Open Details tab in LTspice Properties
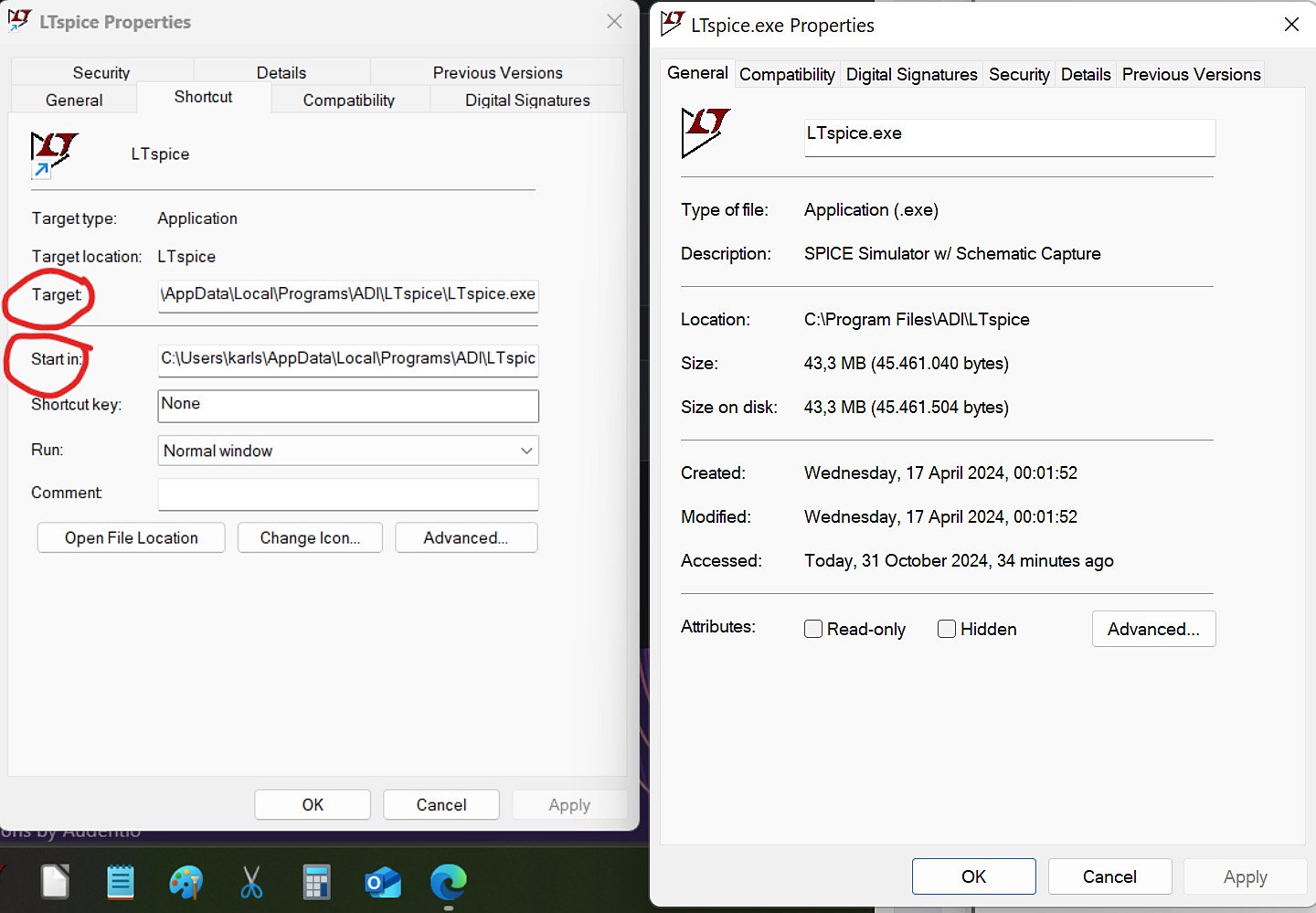 [x=281, y=72]
